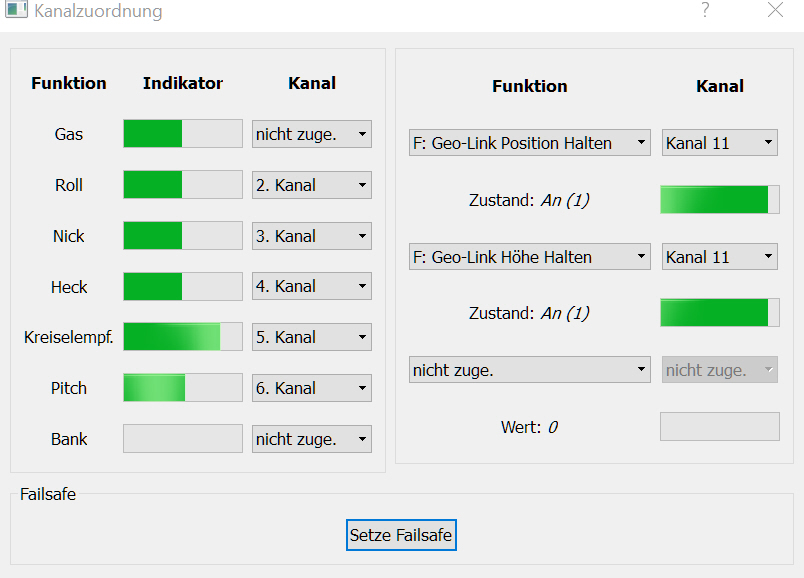Expand the Nick channel selector
804x578 pixels.
click(311, 236)
